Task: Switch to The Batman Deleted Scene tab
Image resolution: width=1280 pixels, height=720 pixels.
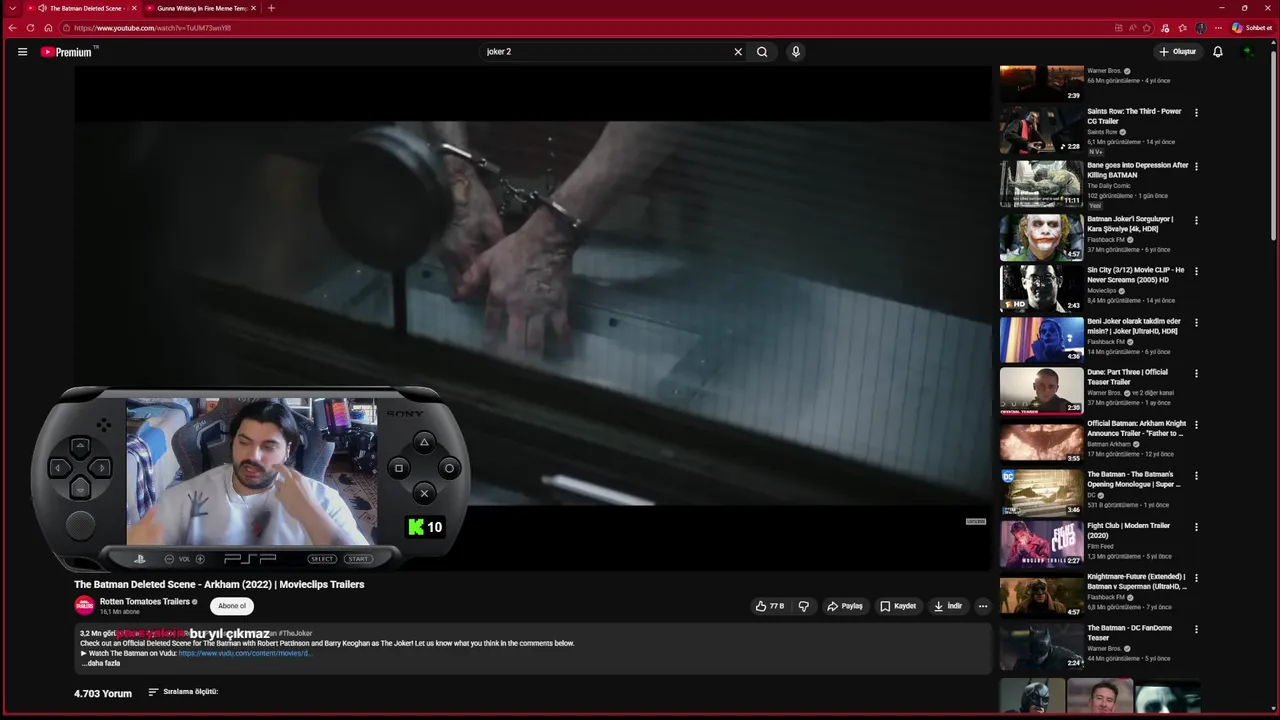Action: pyautogui.click(x=80, y=8)
